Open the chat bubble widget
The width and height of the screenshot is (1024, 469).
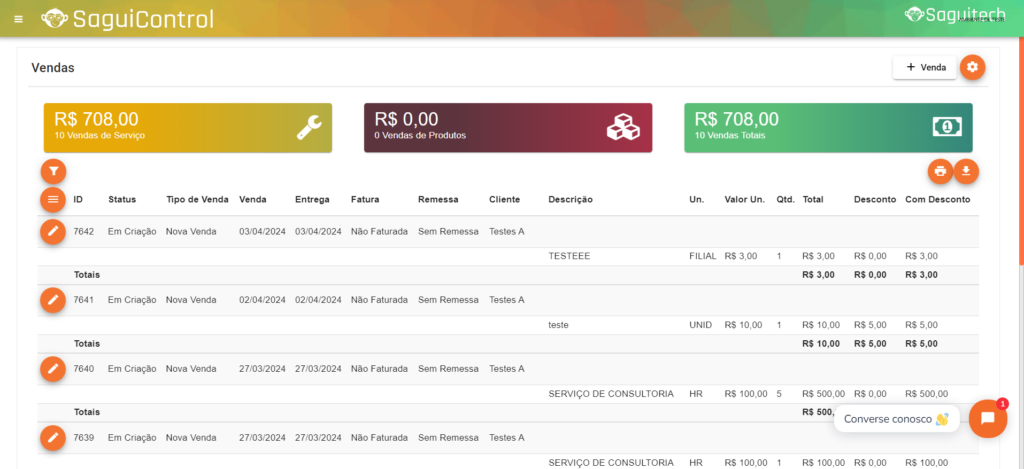tap(987, 418)
